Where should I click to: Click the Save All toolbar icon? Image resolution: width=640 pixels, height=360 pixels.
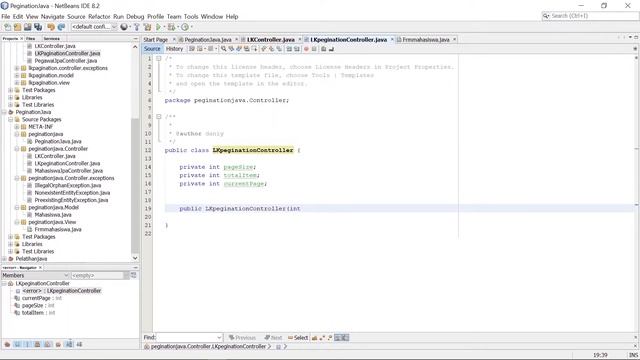click(38, 27)
